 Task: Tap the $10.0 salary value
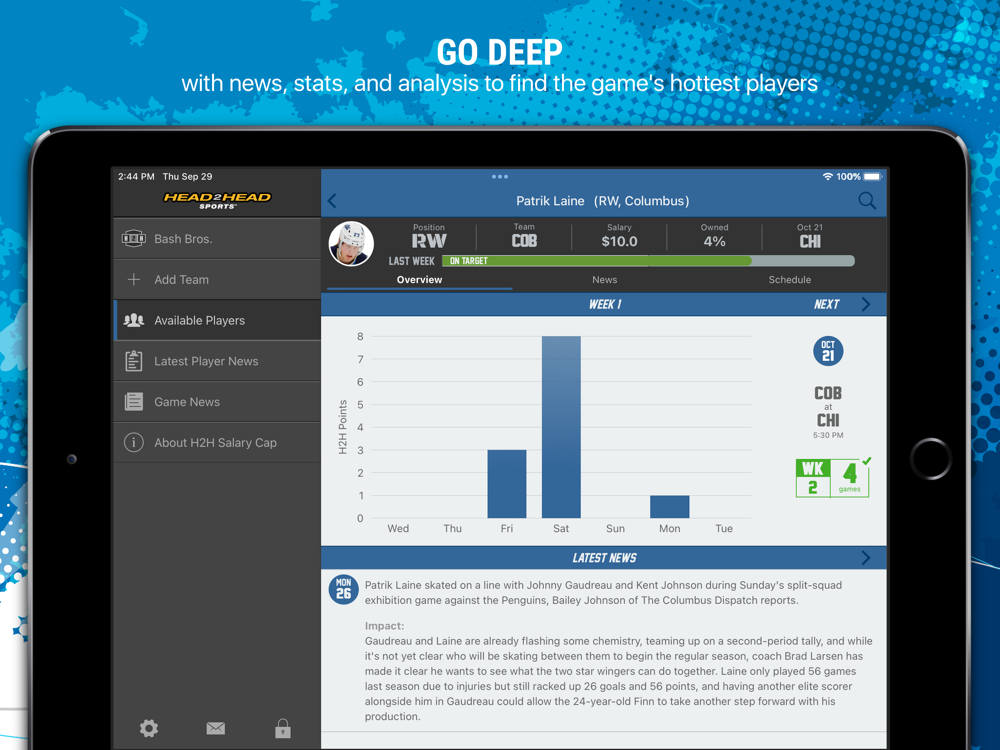619,241
